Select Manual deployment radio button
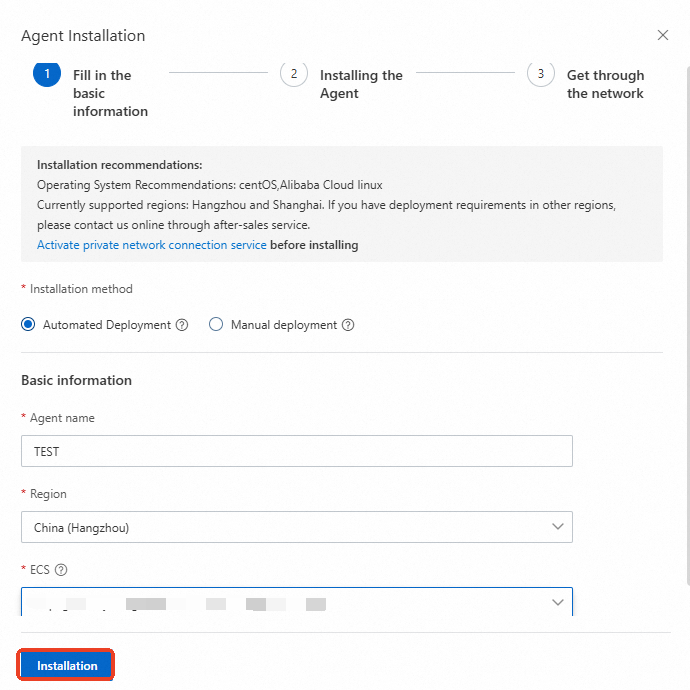Viewport: 690px width, 690px height. [216, 325]
